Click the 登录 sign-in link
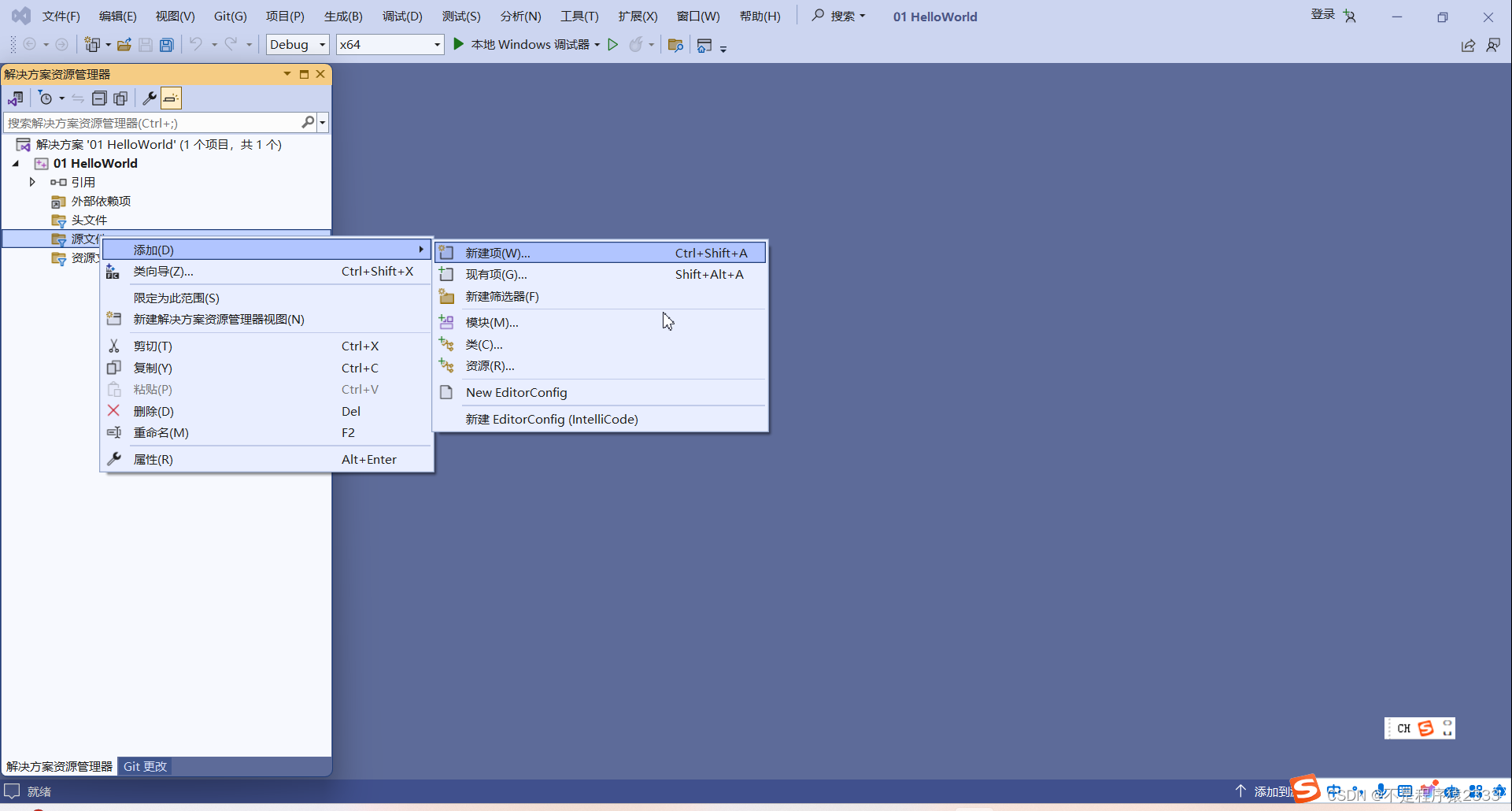 click(x=1322, y=15)
